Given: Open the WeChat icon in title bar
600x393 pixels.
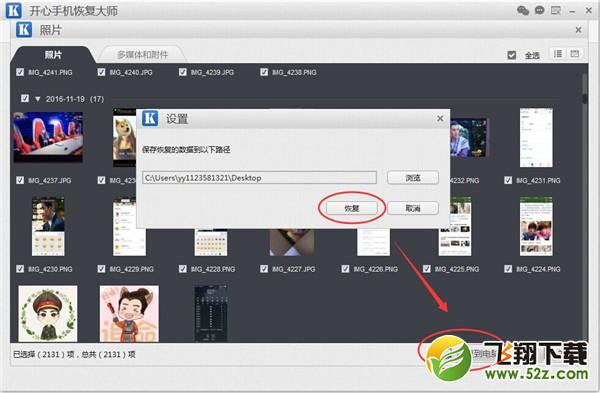Looking at the screenshot, I should point(523,10).
